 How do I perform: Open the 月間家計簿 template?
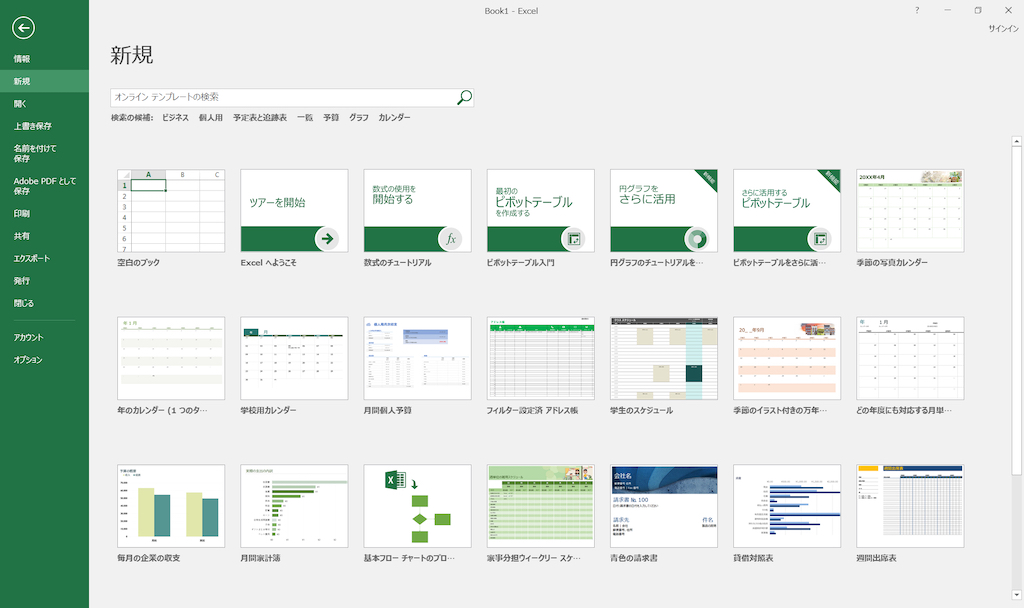click(294, 513)
